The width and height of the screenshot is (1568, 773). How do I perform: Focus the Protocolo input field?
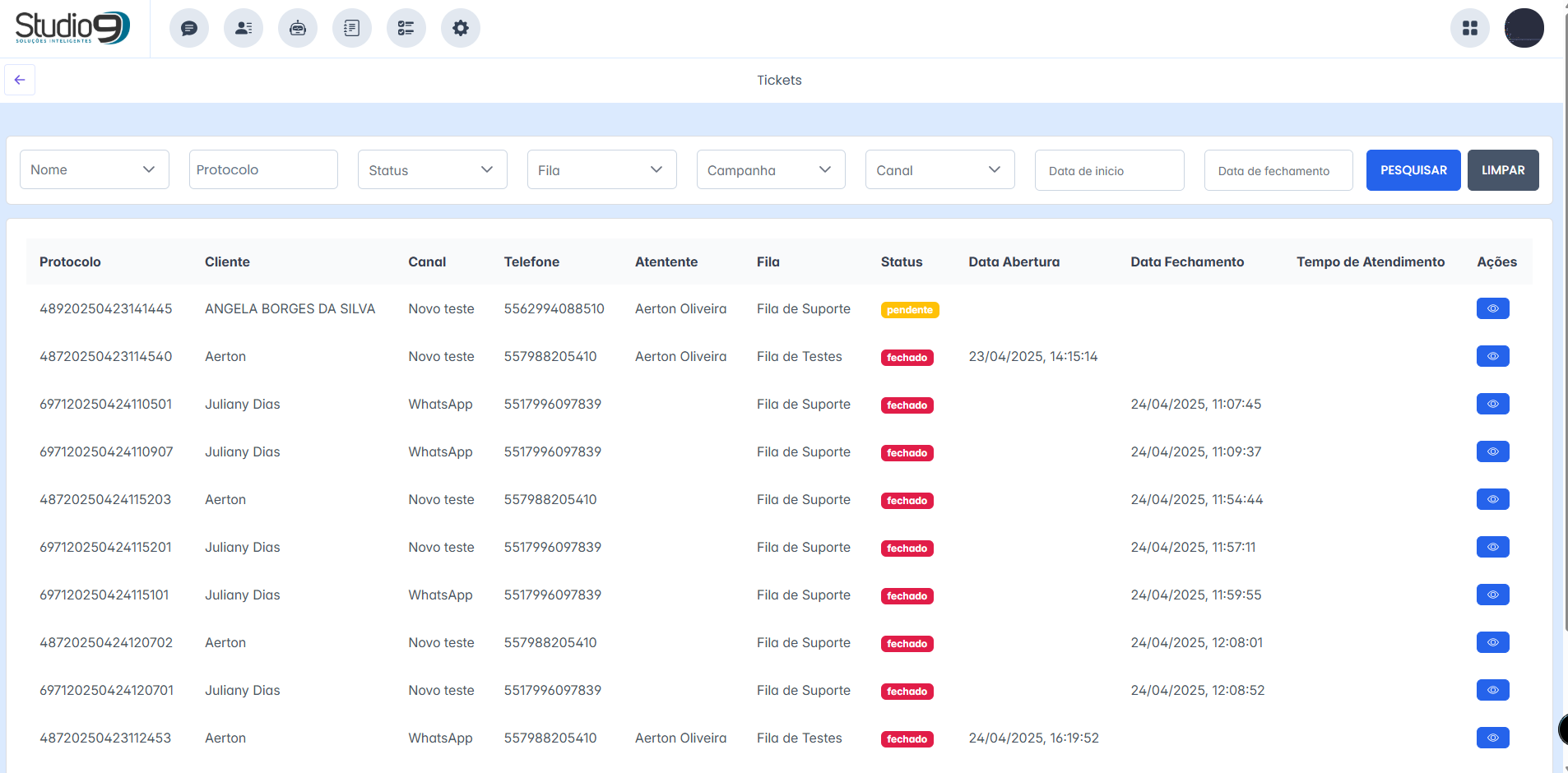263,169
